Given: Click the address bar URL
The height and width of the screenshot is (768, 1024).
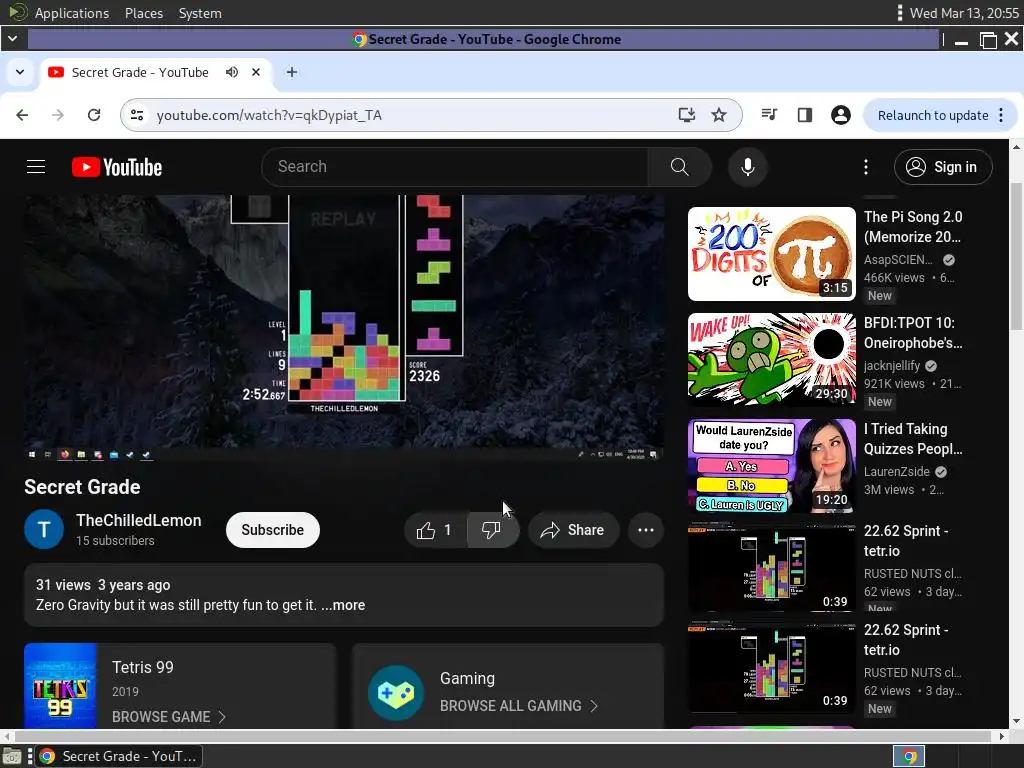Looking at the screenshot, I should pyautogui.click(x=269, y=116).
